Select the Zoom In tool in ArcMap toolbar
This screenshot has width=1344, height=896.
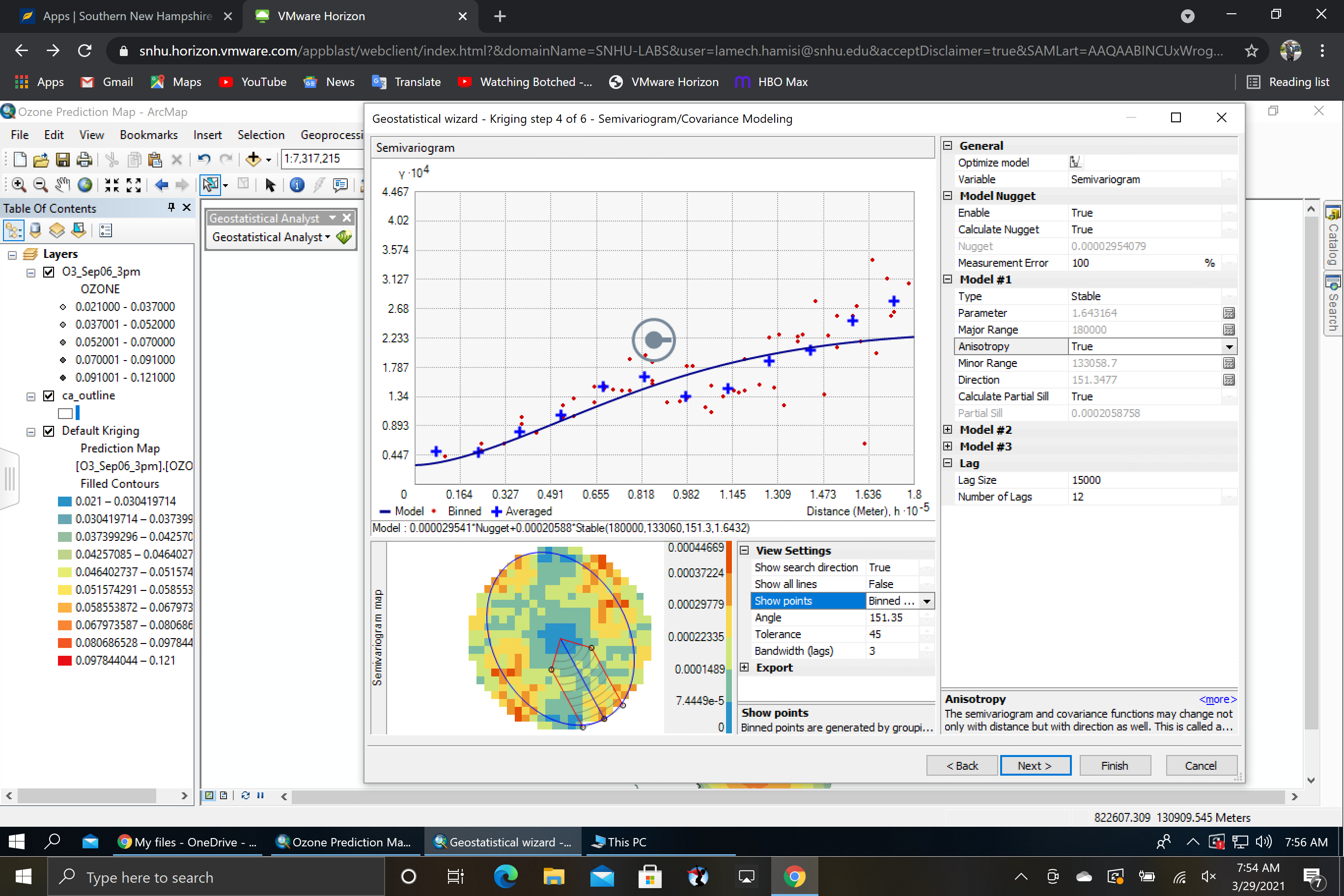(18, 185)
